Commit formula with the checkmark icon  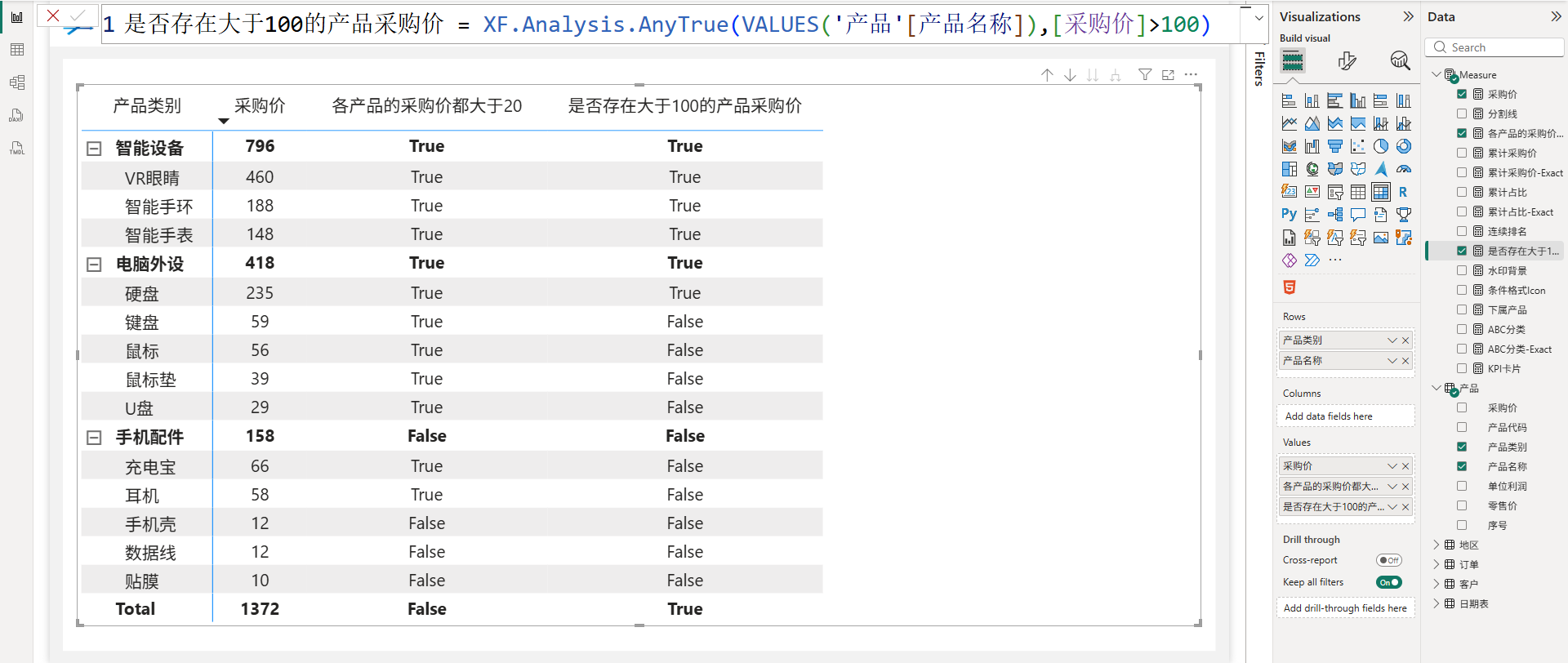(78, 16)
